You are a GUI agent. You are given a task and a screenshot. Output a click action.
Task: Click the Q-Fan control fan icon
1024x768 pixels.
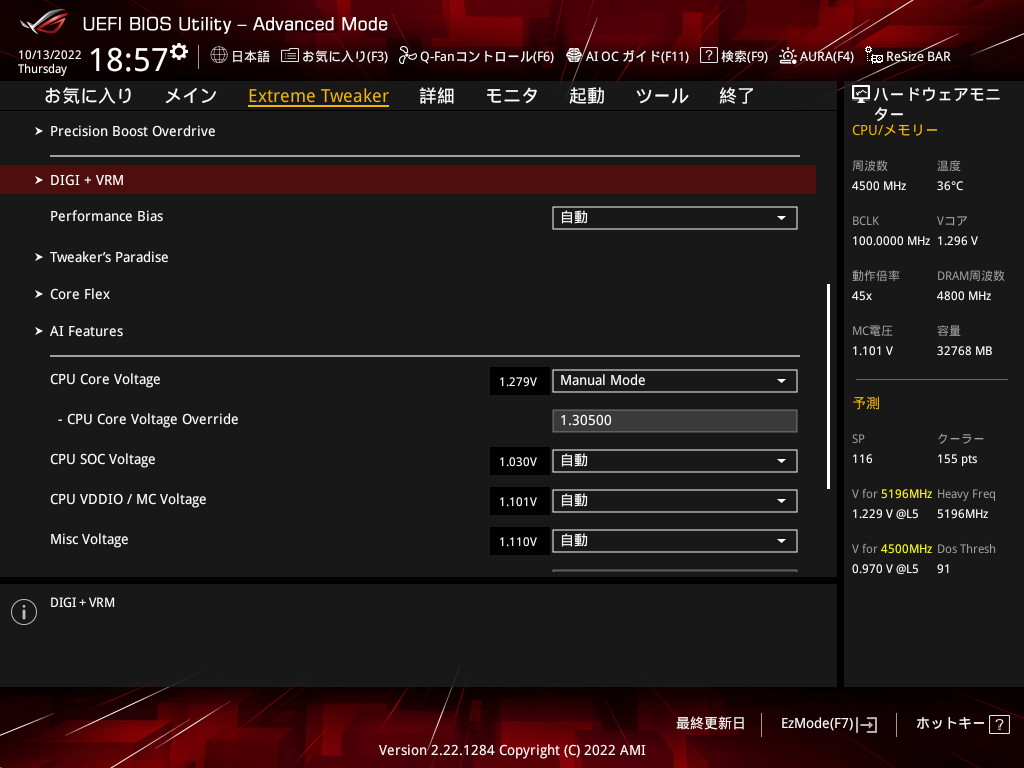(x=408, y=56)
